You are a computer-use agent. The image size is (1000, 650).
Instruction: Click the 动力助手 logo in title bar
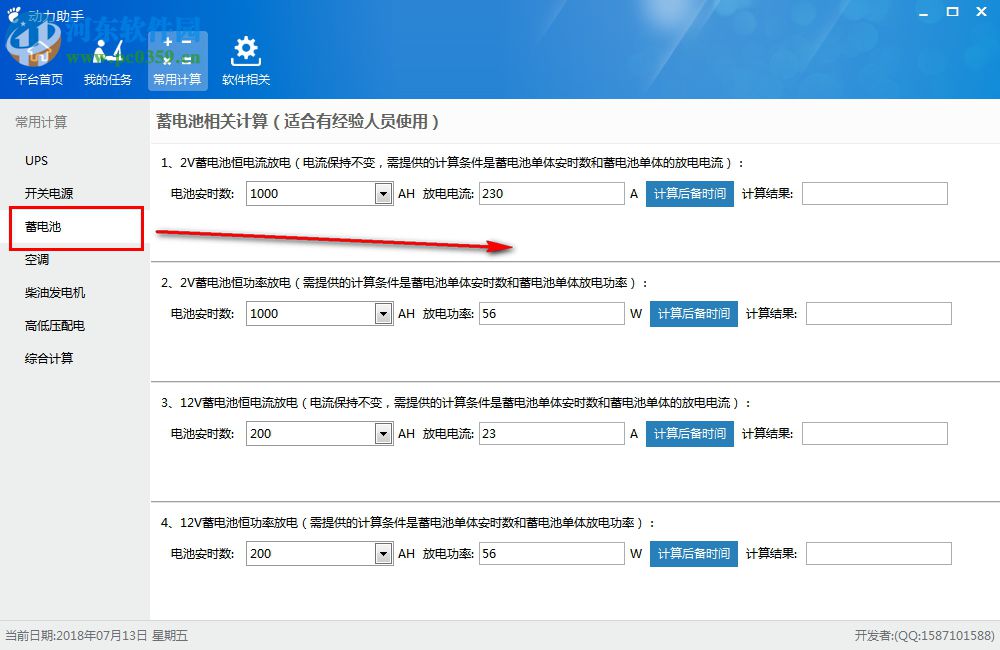[x=45, y=12]
